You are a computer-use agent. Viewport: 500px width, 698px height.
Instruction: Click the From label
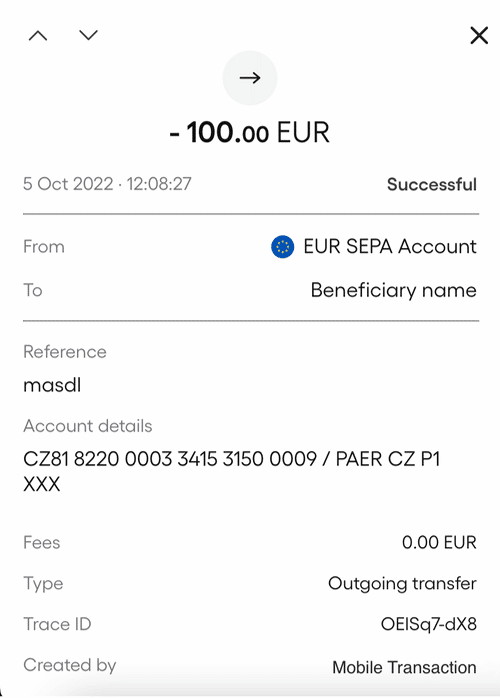[44, 247]
